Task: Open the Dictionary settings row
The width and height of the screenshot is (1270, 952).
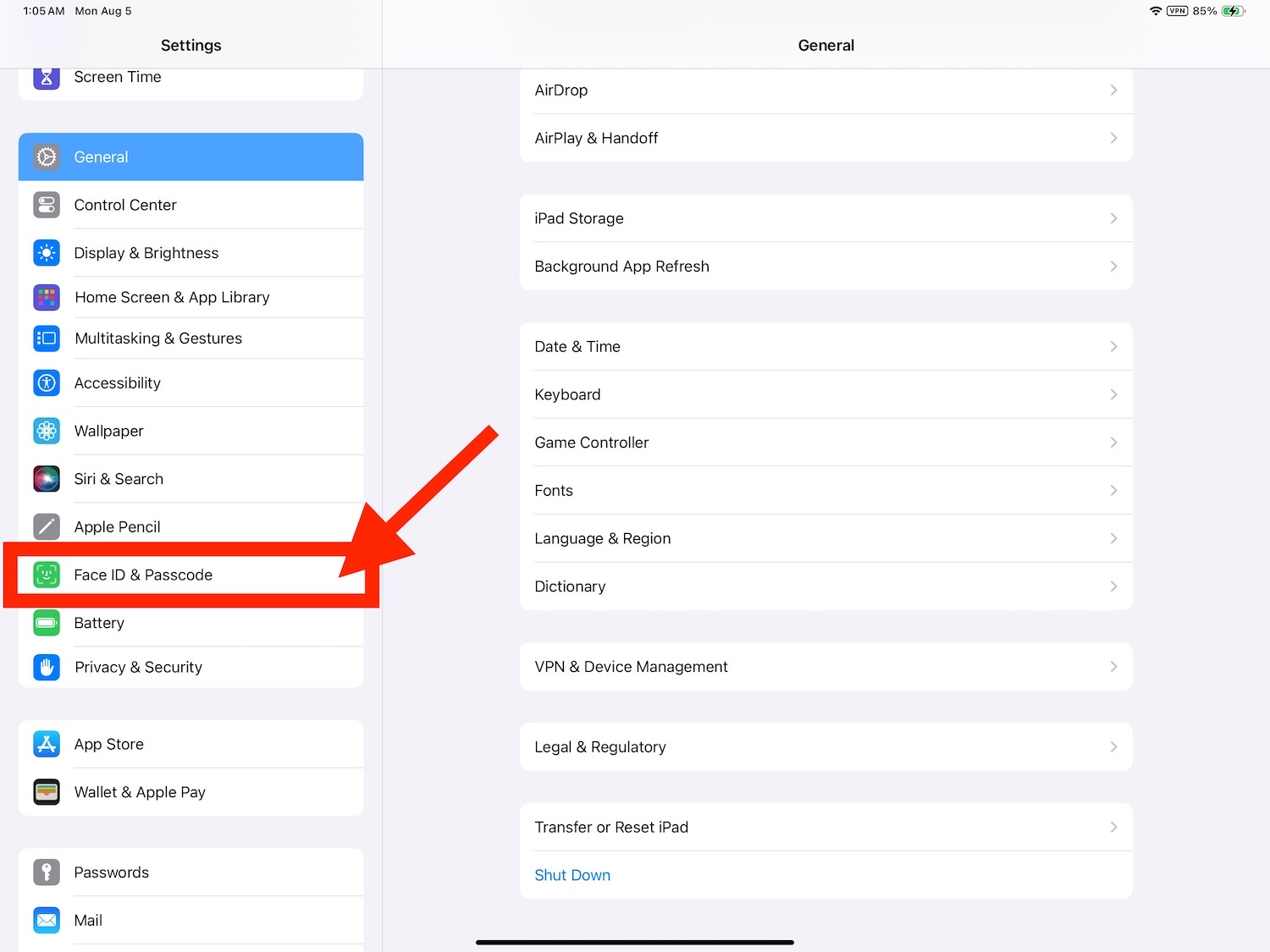Action: pos(825,586)
